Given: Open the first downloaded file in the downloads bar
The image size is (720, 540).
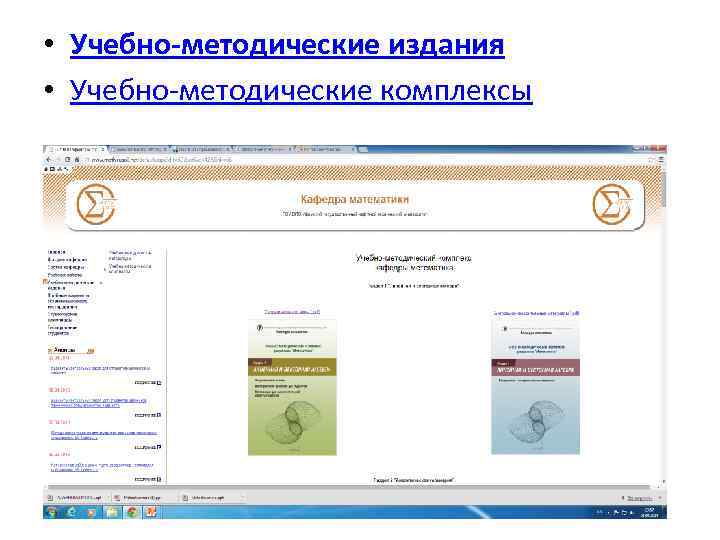Looking at the screenshot, I should point(74,498).
